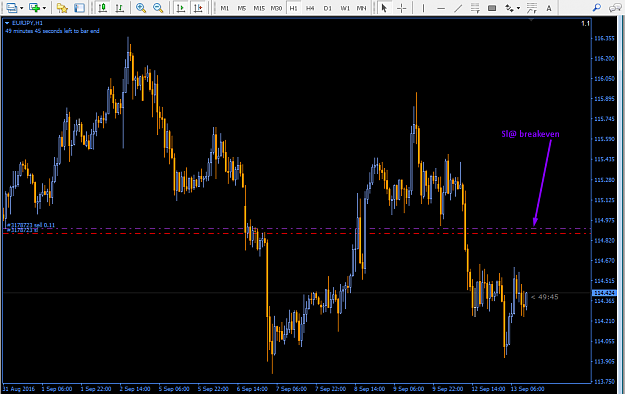Click the '5 Sep 06:00' time axis label
The image size is (625, 394).
174,389
